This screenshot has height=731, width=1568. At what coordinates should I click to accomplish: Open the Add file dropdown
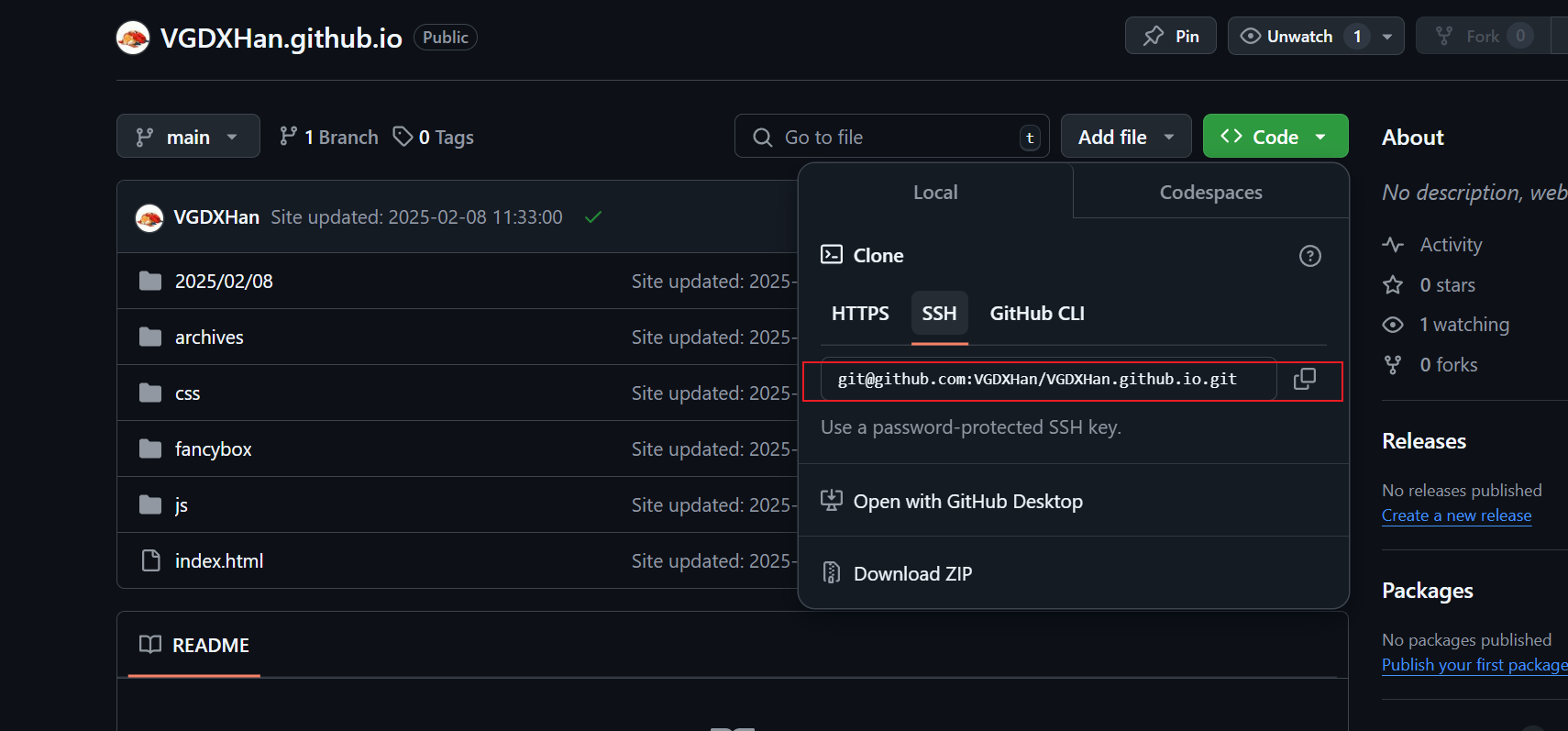point(1126,137)
